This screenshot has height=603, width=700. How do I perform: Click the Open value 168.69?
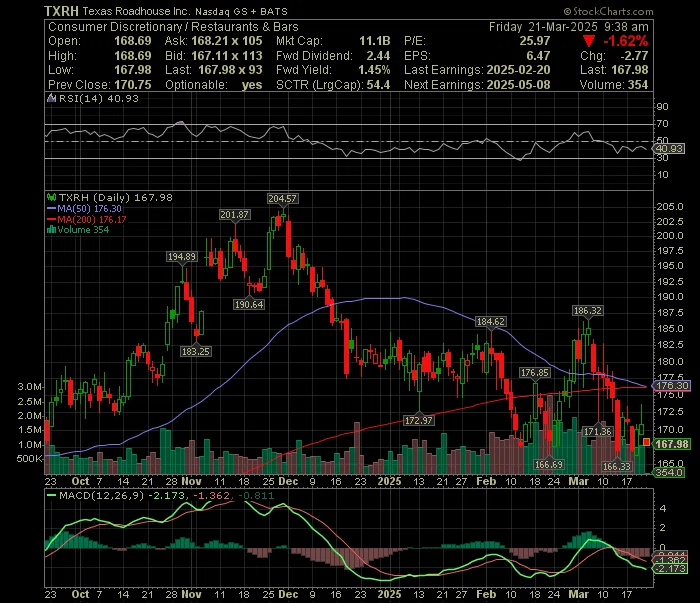pyautogui.click(x=133, y=41)
